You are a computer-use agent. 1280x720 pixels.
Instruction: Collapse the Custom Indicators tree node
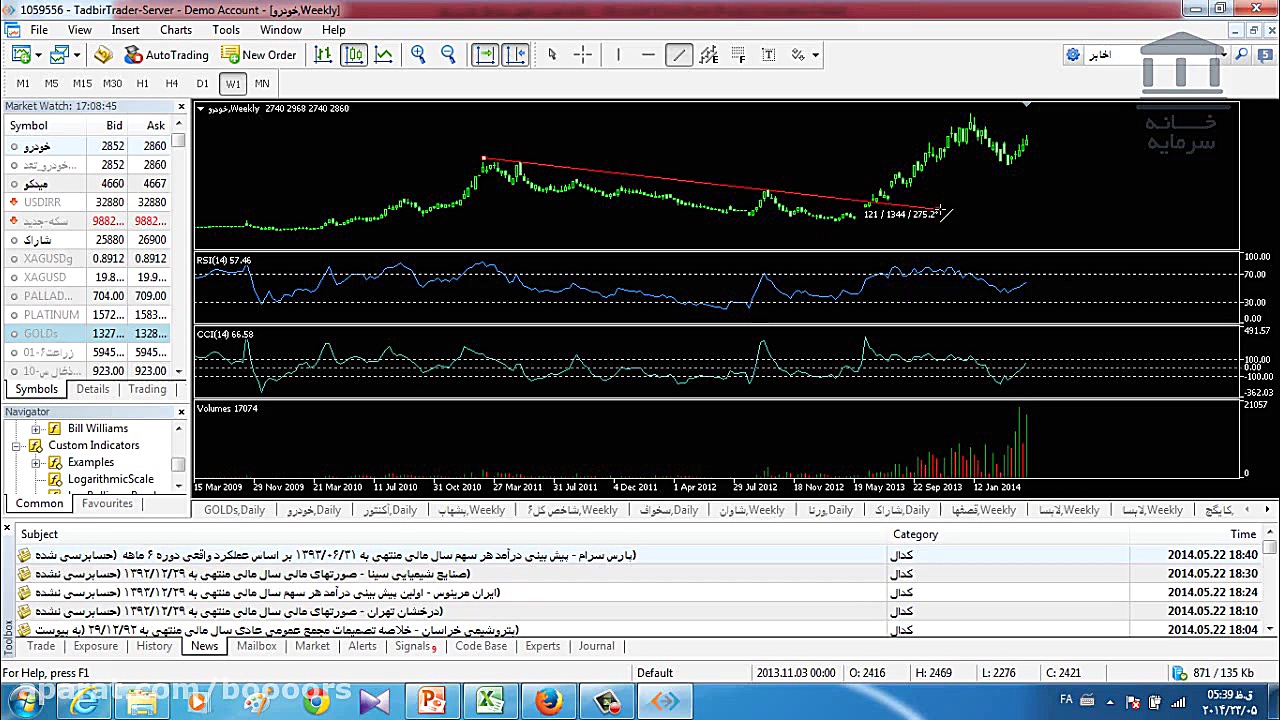click(x=17, y=446)
